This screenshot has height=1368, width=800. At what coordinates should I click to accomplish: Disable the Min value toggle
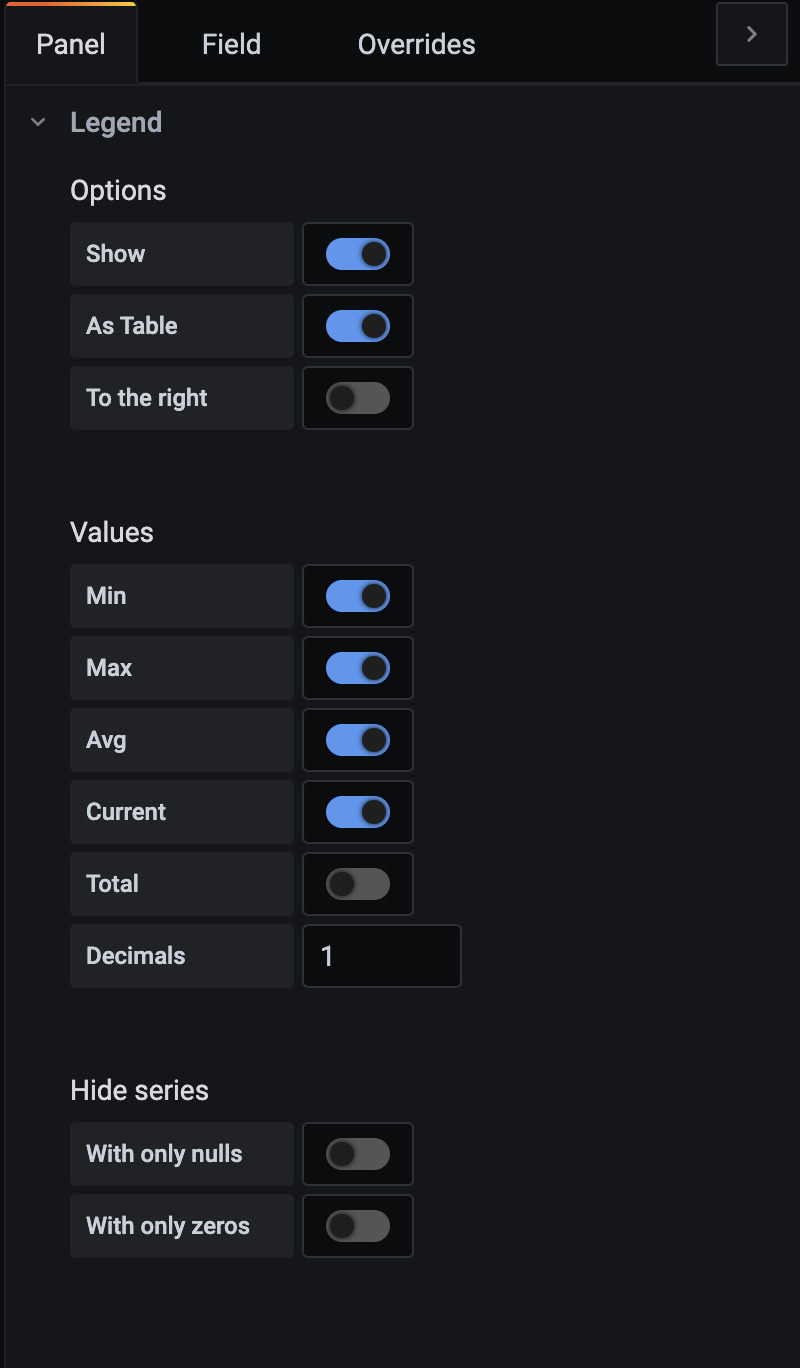click(357, 596)
